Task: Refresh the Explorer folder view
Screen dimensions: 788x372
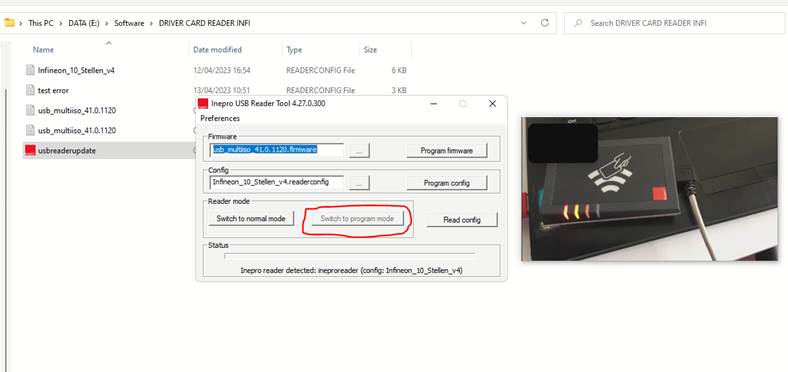Action: click(x=544, y=23)
